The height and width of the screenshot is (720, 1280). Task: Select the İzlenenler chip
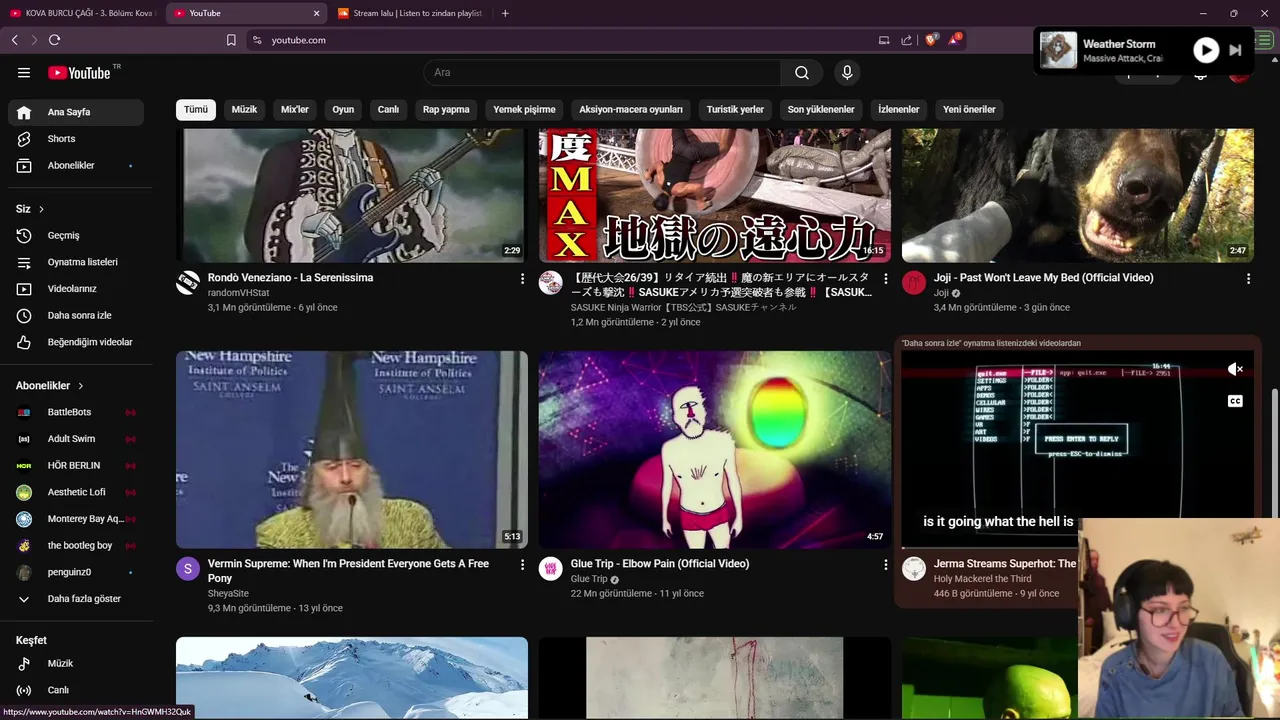click(899, 110)
